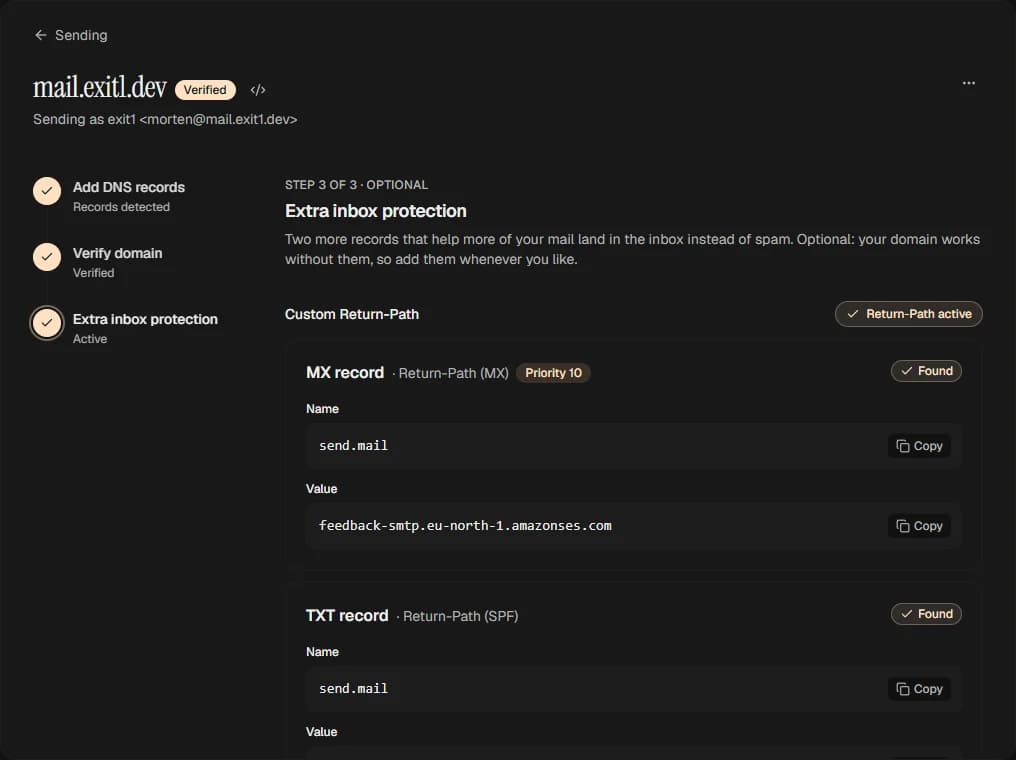Click the Return-Path active status badge
Screen dimensions: 1016x760
(x=908, y=314)
